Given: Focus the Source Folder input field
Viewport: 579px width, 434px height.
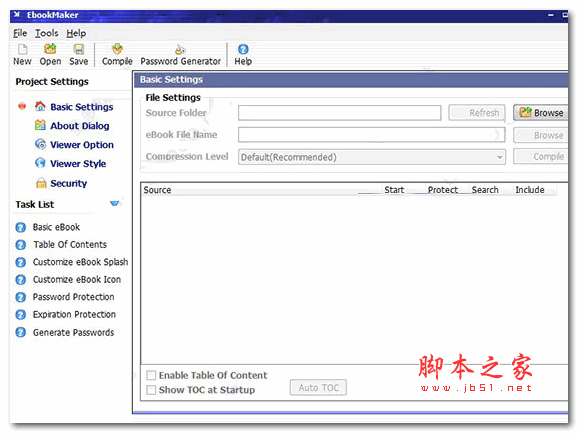Looking at the screenshot, I should 340,113.
